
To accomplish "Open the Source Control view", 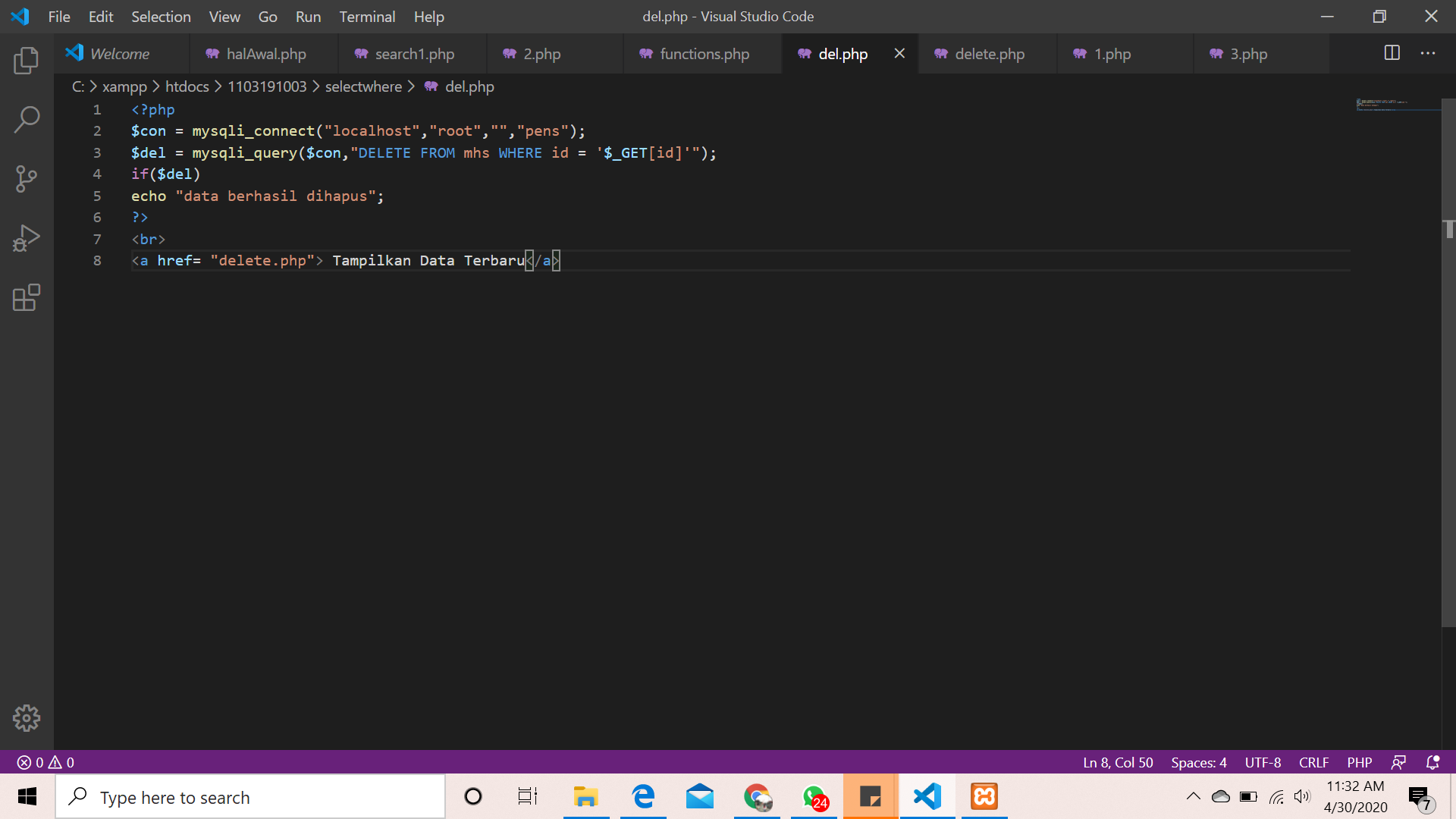I will pos(27,179).
